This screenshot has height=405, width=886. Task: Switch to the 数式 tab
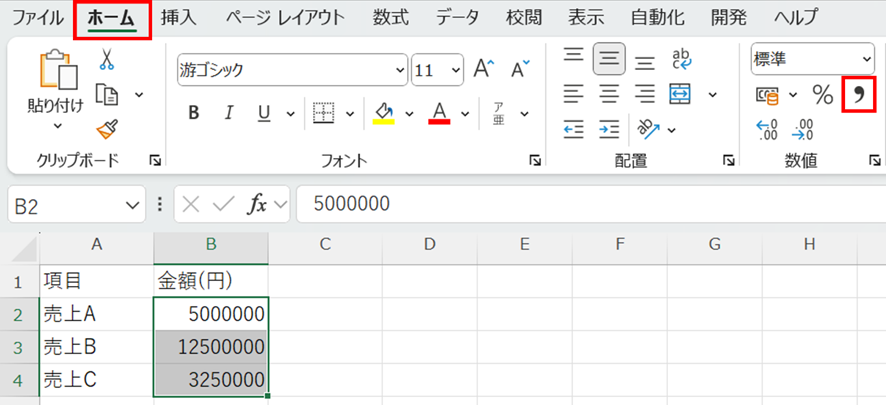click(x=390, y=17)
